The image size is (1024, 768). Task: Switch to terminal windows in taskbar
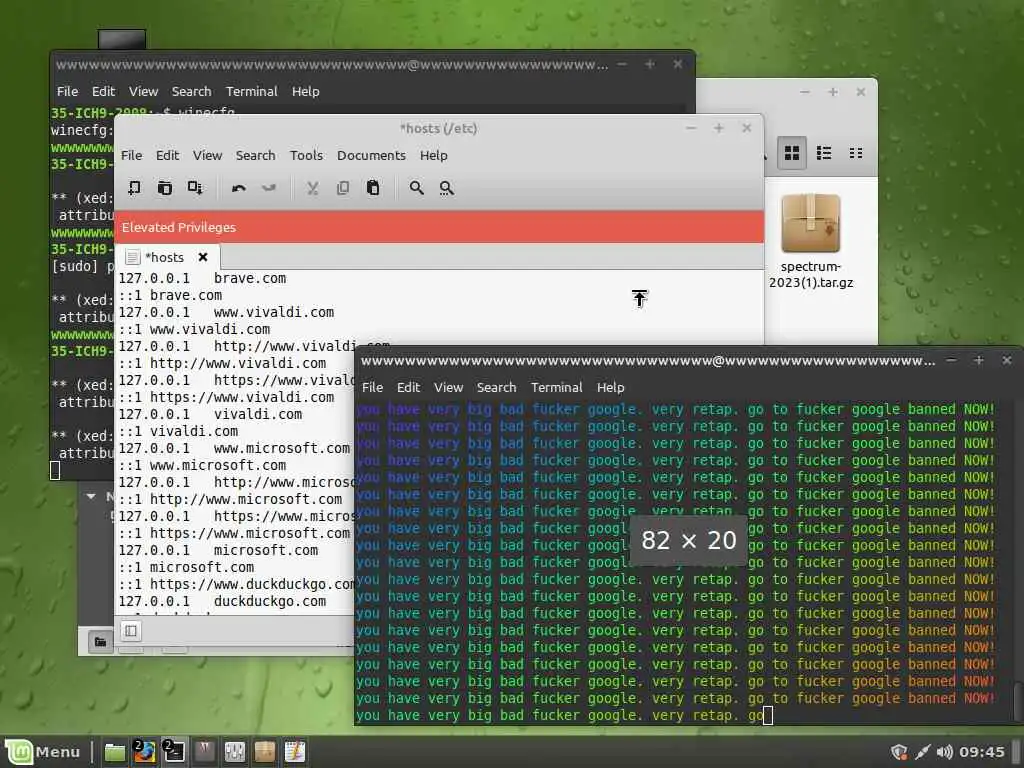pyautogui.click(x=174, y=752)
